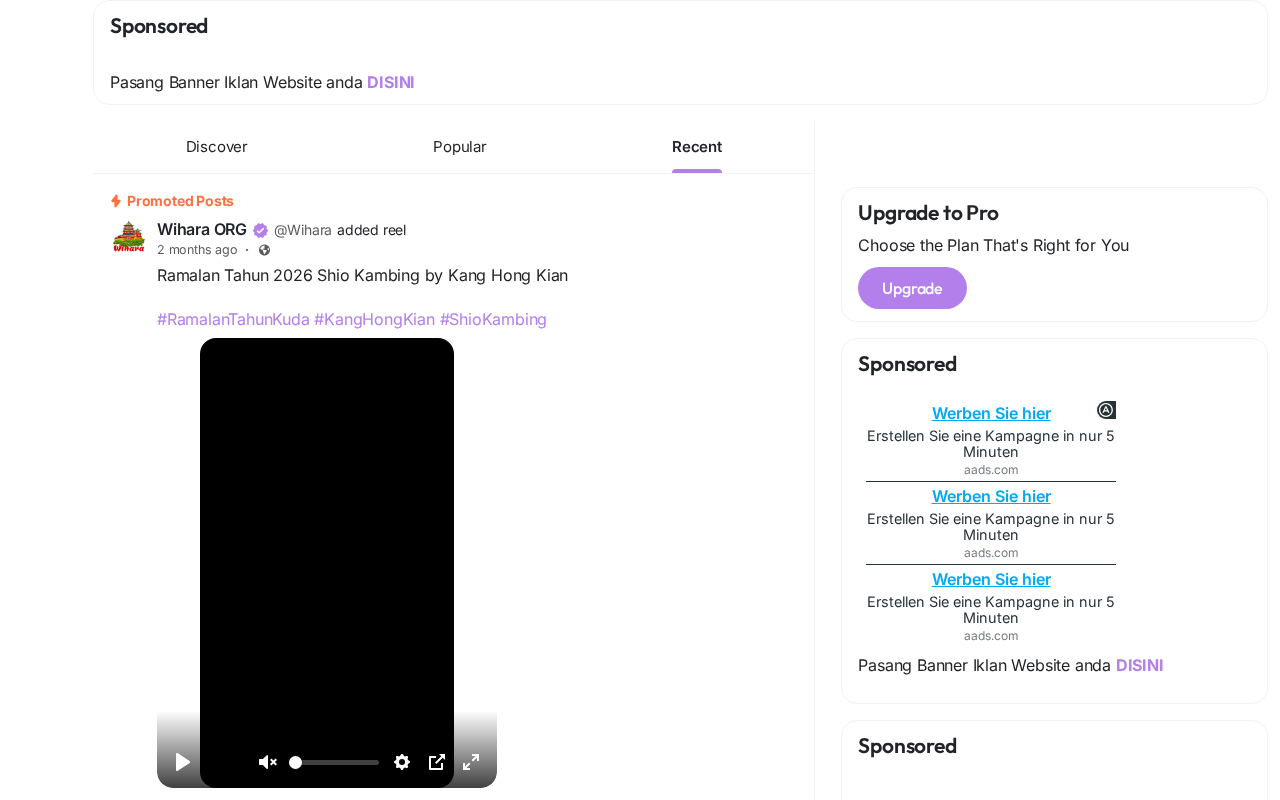Open the #ShioKambing hashtag
Screen dimensions: 1280x800
tap(493, 319)
